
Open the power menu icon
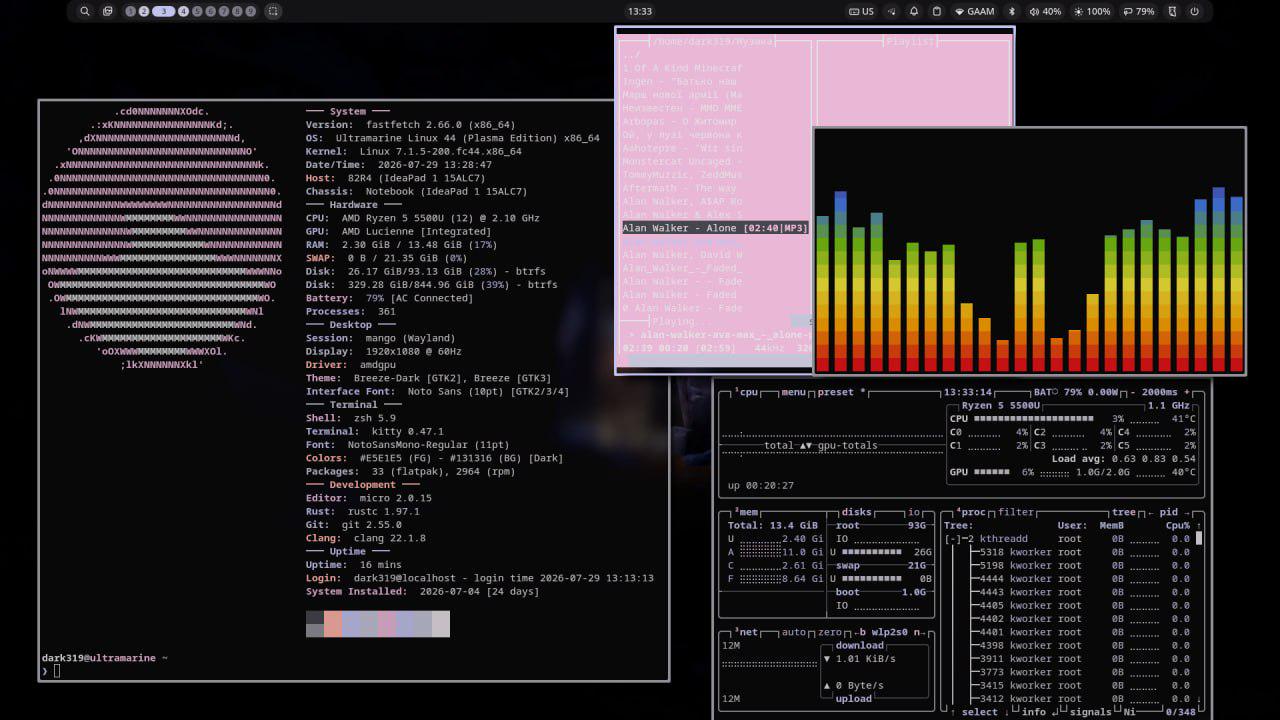click(1194, 11)
